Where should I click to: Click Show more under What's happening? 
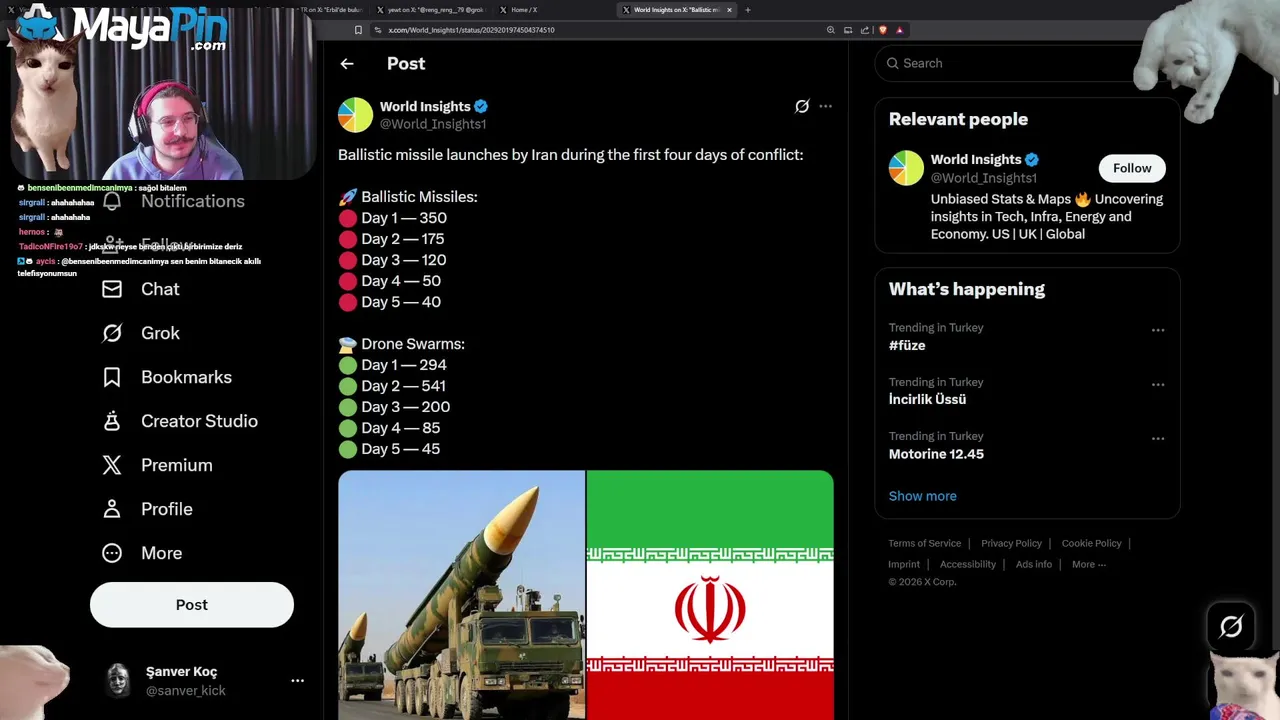coord(922,496)
